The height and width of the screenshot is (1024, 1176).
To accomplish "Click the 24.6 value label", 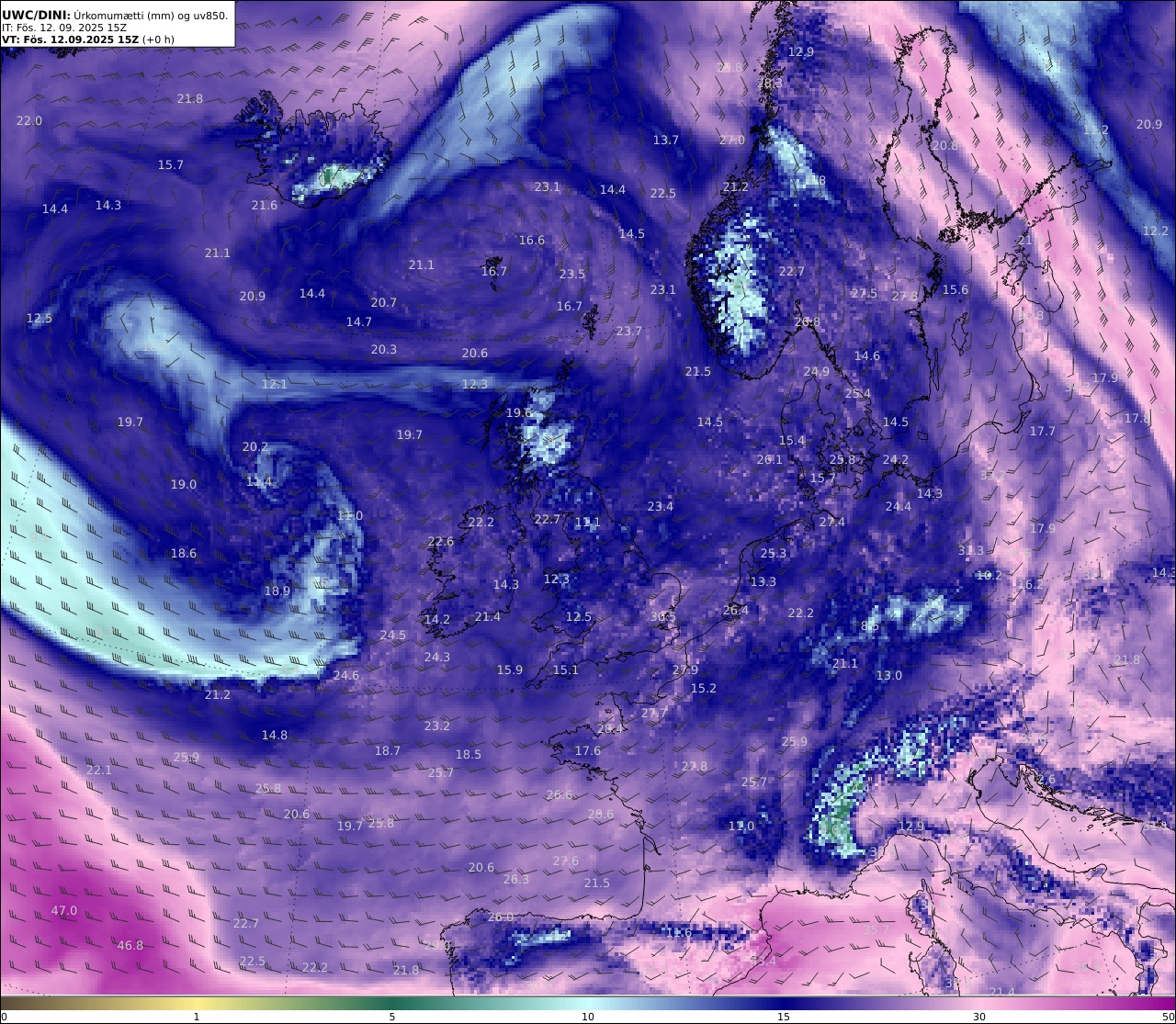I will pos(346,676).
